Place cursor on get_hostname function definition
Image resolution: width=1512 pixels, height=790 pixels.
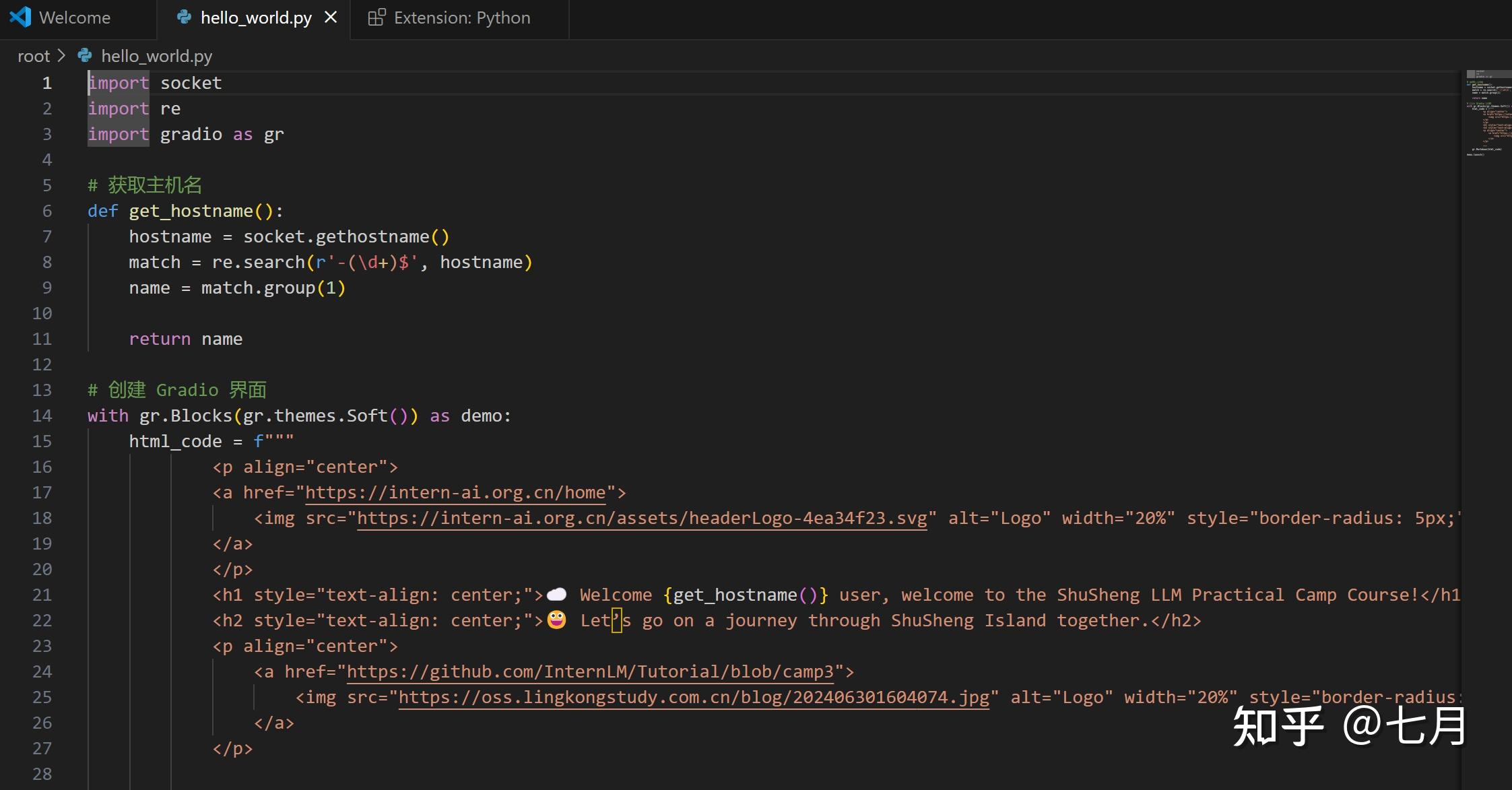pos(191,211)
